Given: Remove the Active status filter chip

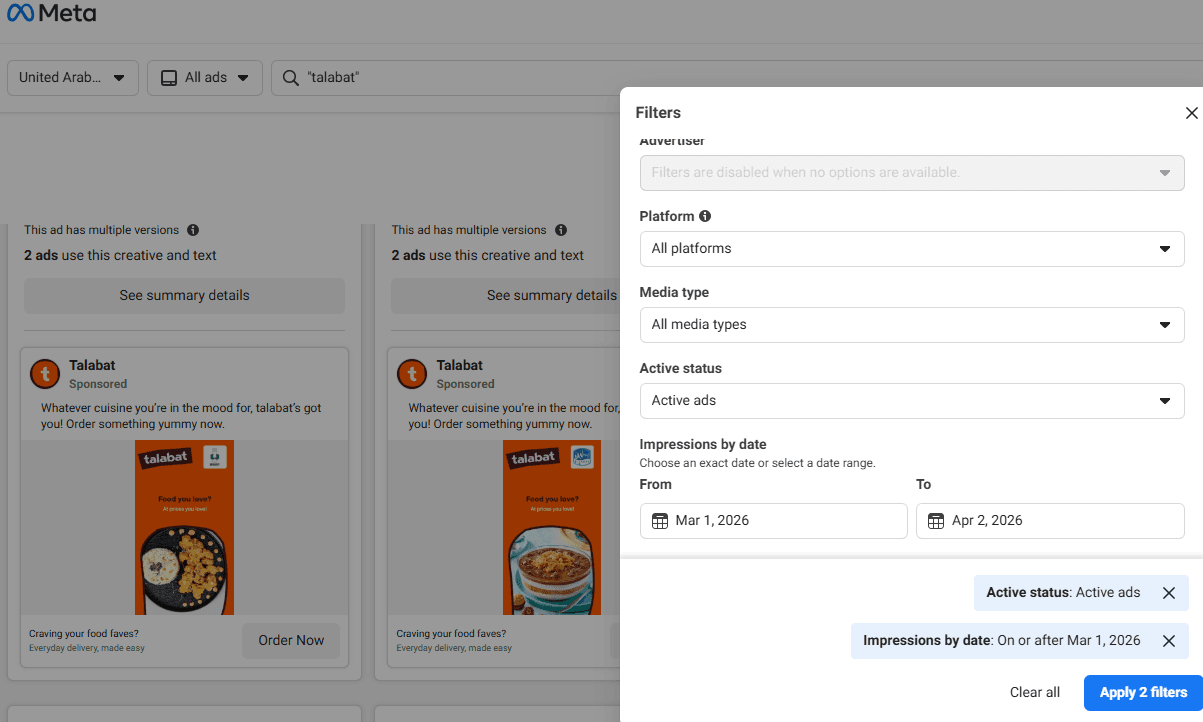Looking at the screenshot, I should click(1168, 593).
